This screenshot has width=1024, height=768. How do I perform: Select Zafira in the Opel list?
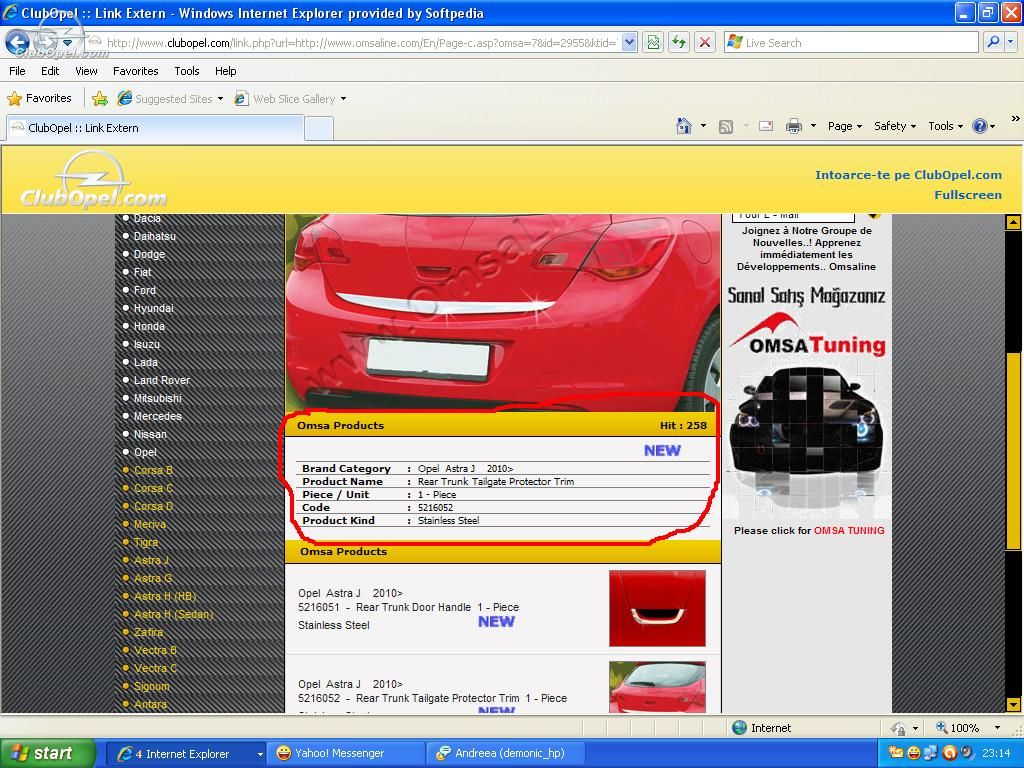click(x=148, y=632)
